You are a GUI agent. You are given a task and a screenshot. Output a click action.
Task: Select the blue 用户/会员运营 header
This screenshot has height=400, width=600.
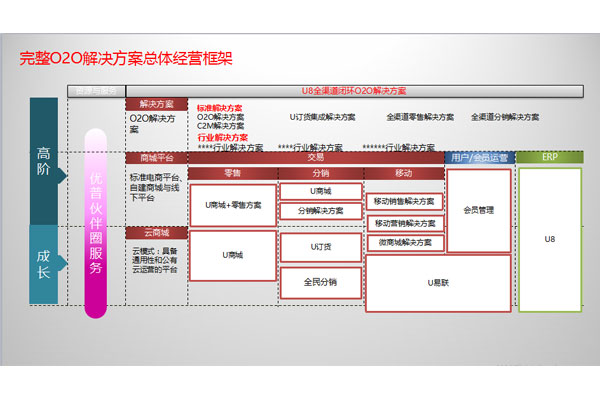click(479, 157)
